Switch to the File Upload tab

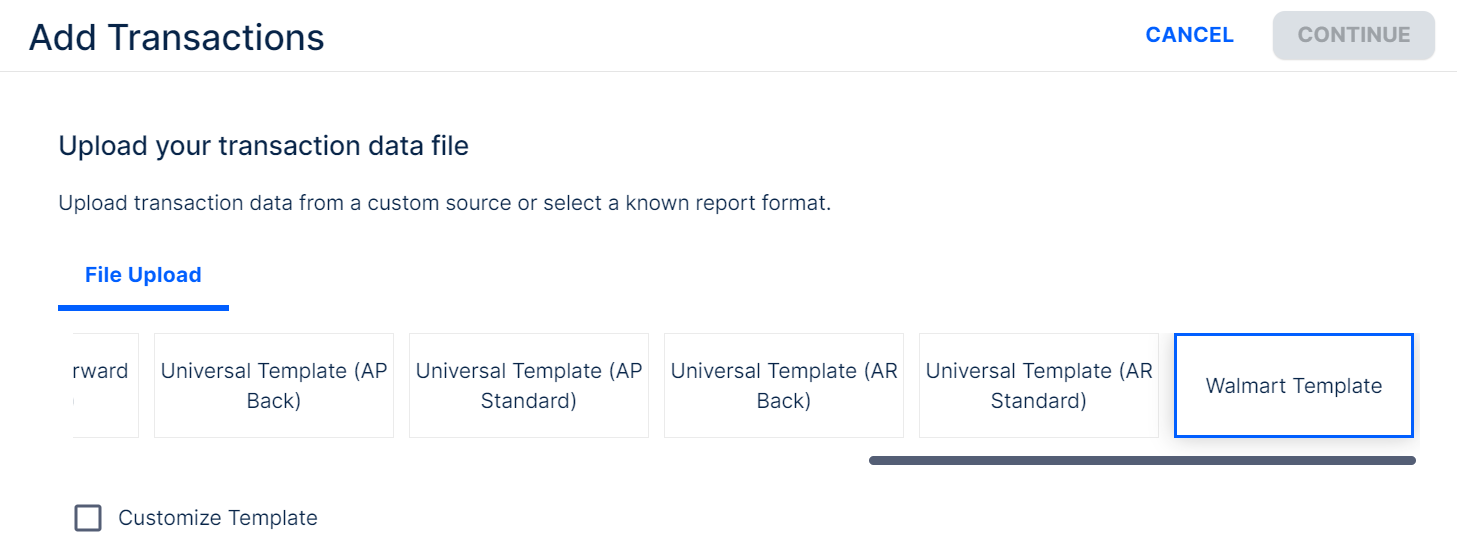[x=143, y=275]
